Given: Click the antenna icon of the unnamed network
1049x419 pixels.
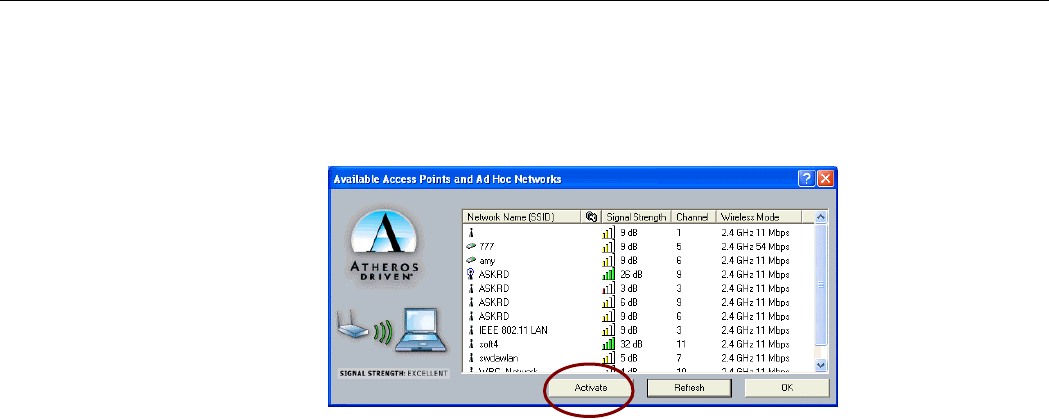Looking at the screenshot, I should tap(471, 232).
